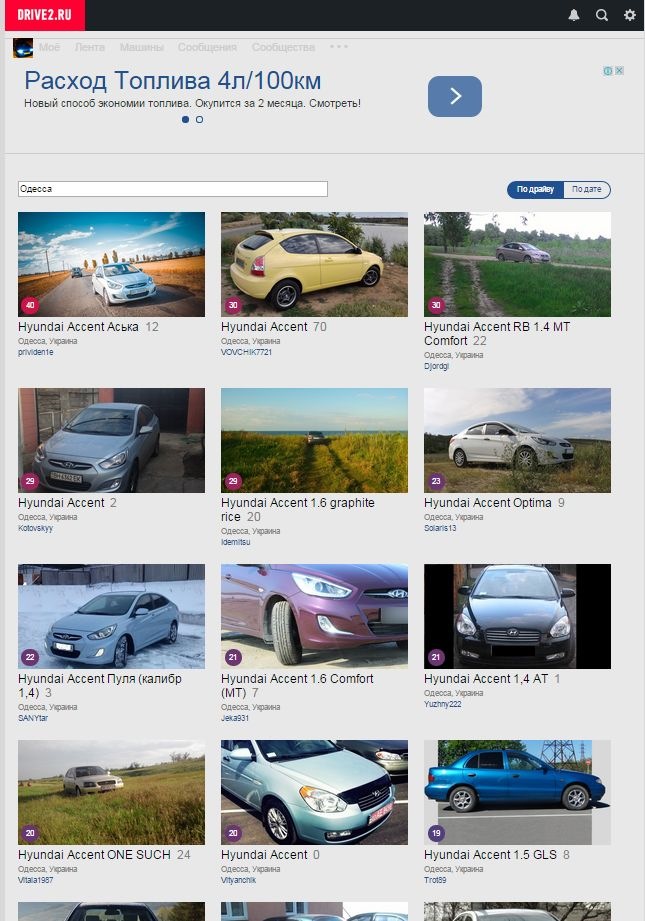Open user Vitala1987 profile link

(36, 880)
